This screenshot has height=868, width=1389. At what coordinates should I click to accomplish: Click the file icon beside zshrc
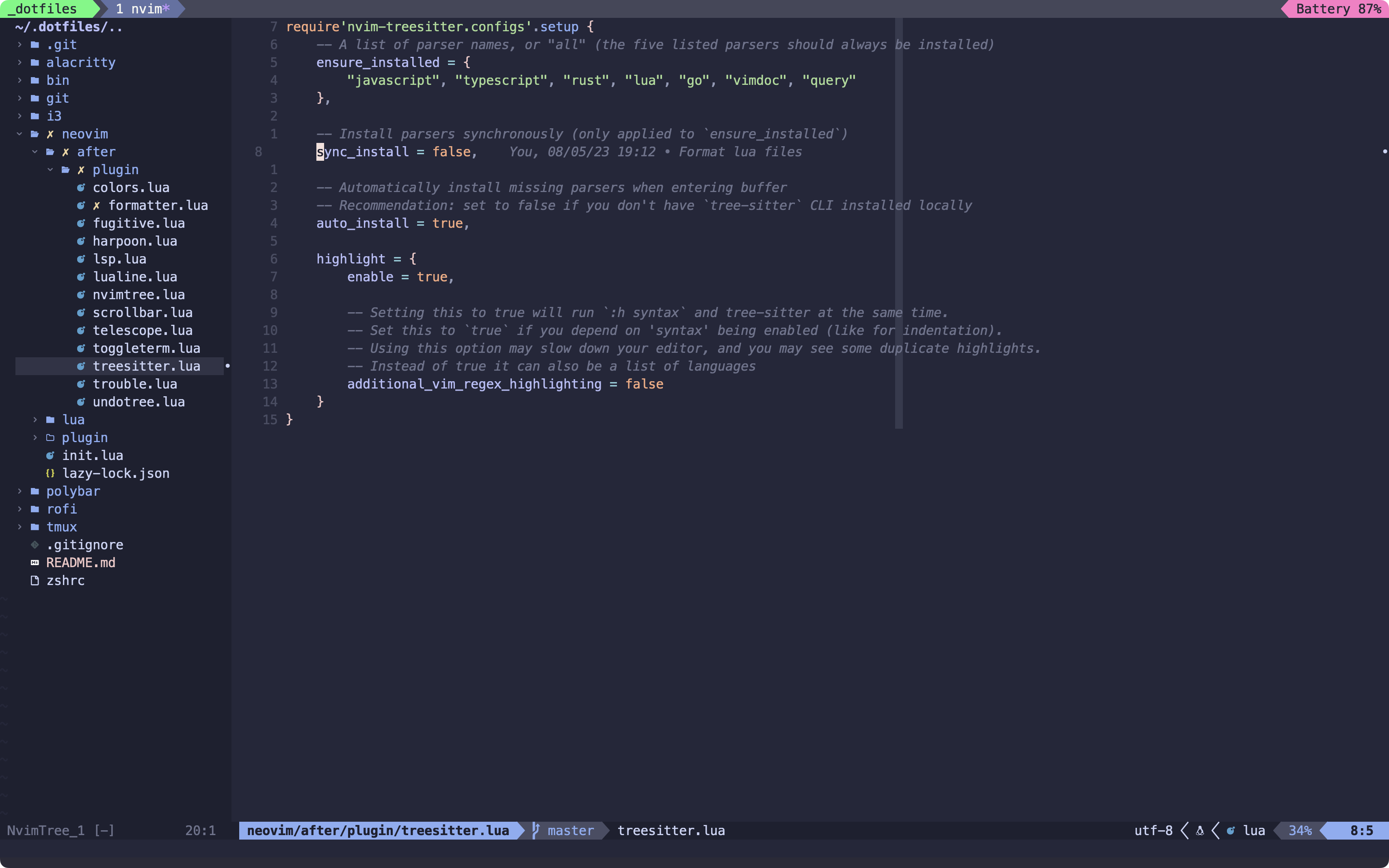pyautogui.click(x=35, y=581)
